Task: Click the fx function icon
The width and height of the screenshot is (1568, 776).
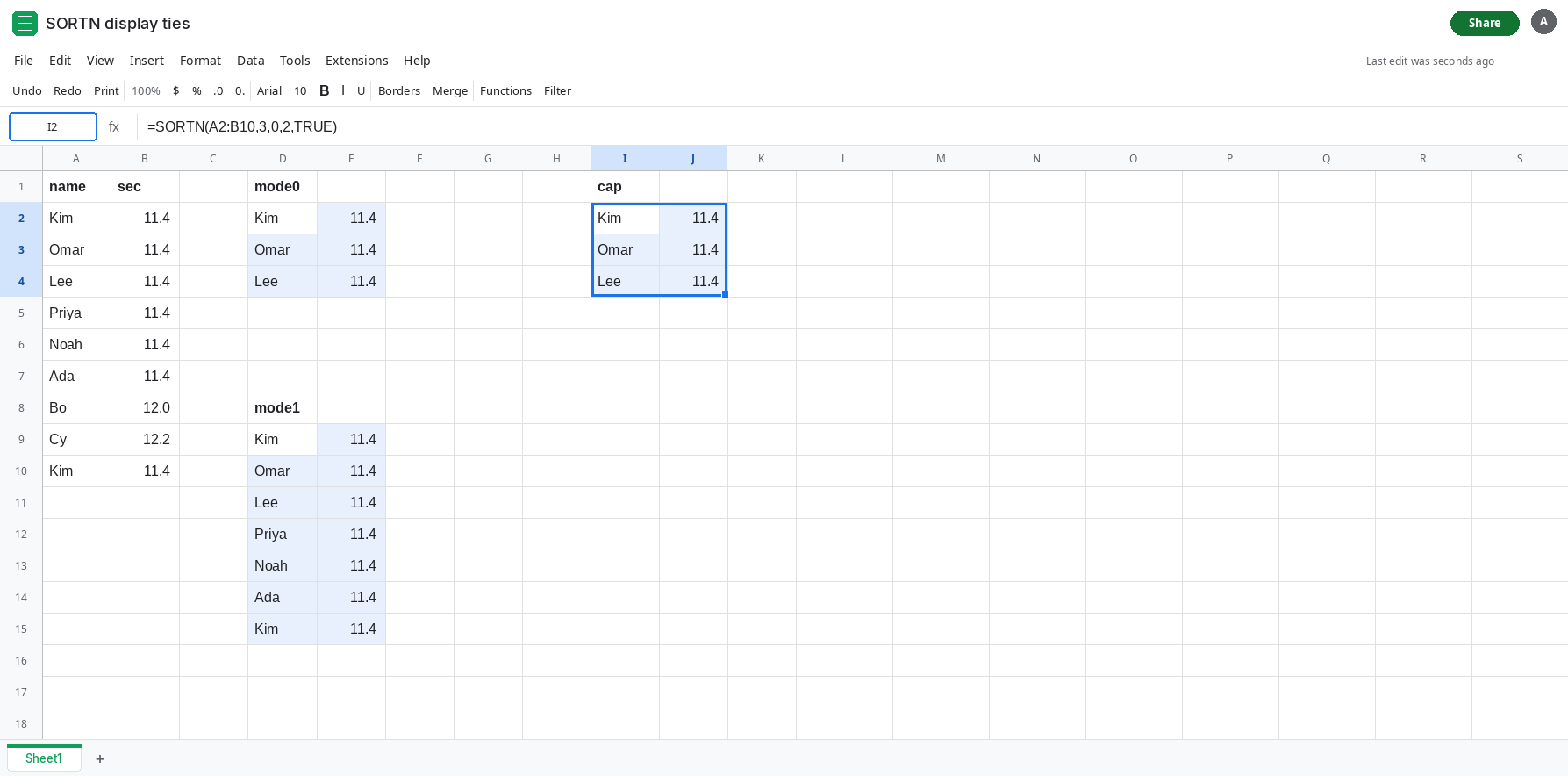Action: [x=114, y=127]
